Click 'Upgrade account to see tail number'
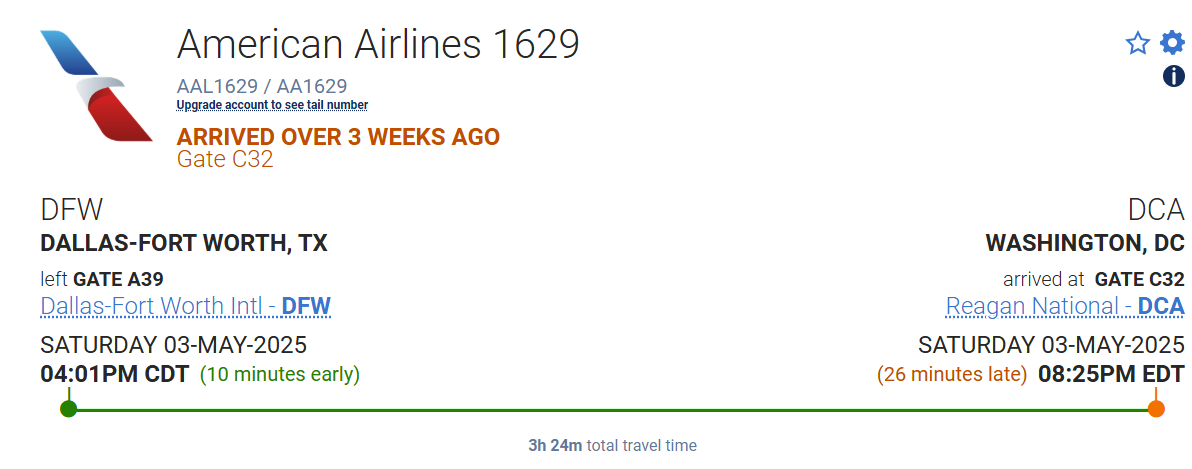This screenshot has width=1192, height=469. click(272, 105)
